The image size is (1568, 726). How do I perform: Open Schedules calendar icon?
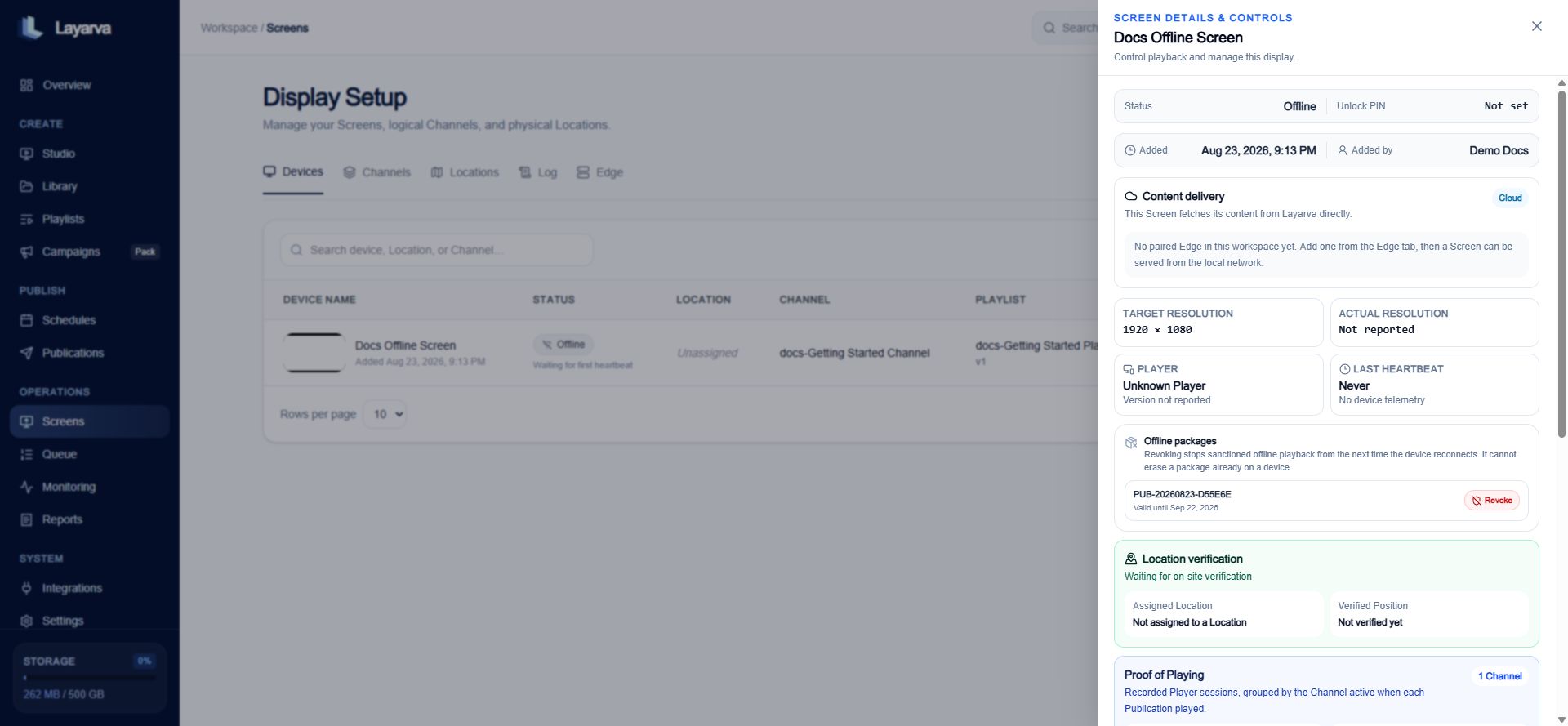[x=27, y=320]
